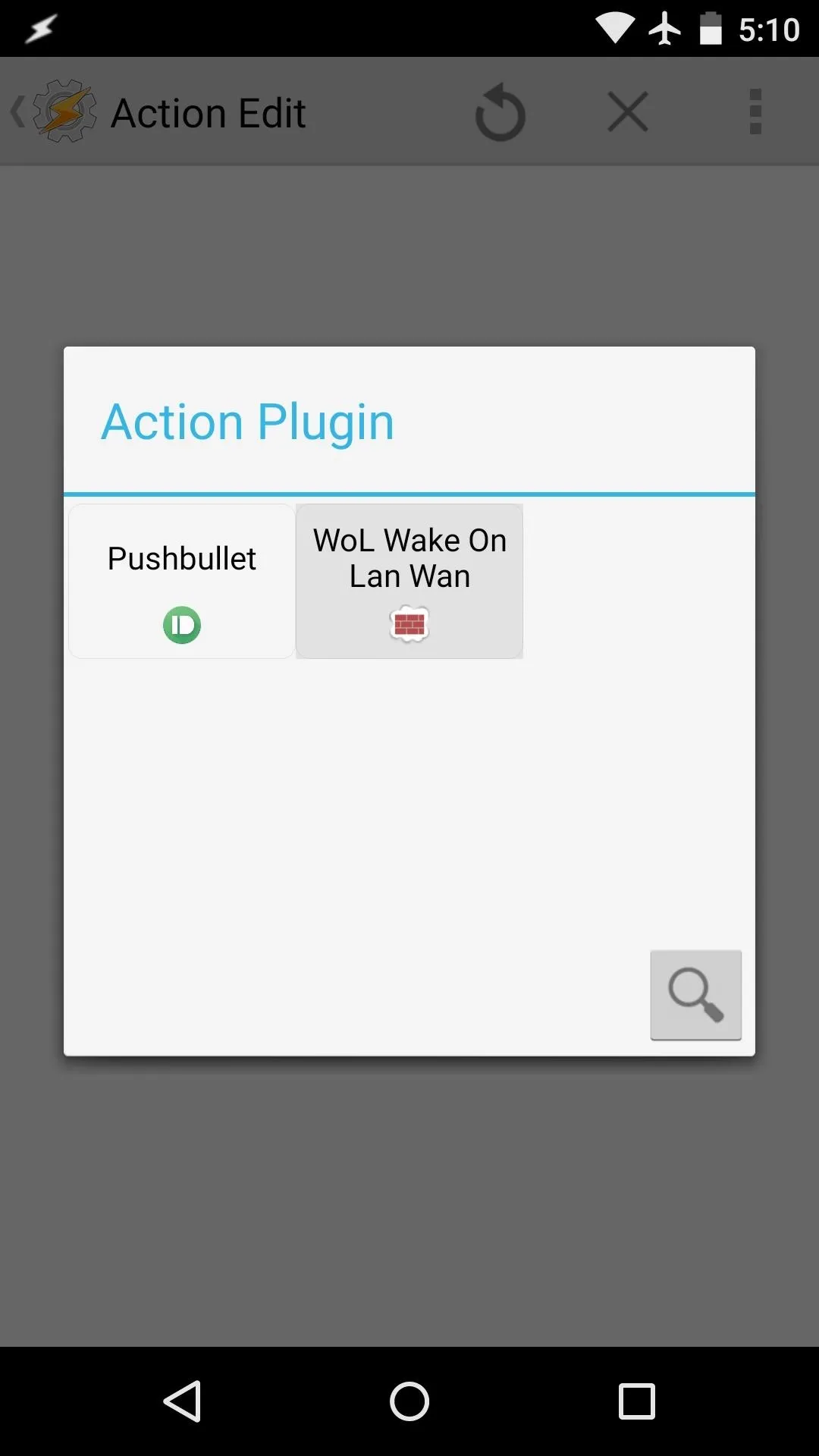The image size is (819, 1456).
Task: Open the plugin search magnifier button
Action: (x=695, y=994)
